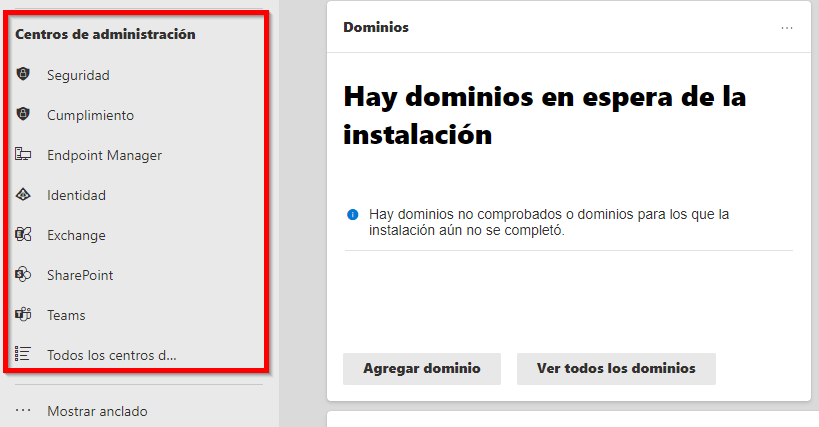Click the ellipsis icon beside Mostrar anclado
The width and height of the screenshot is (819, 427).
click(23, 411)
